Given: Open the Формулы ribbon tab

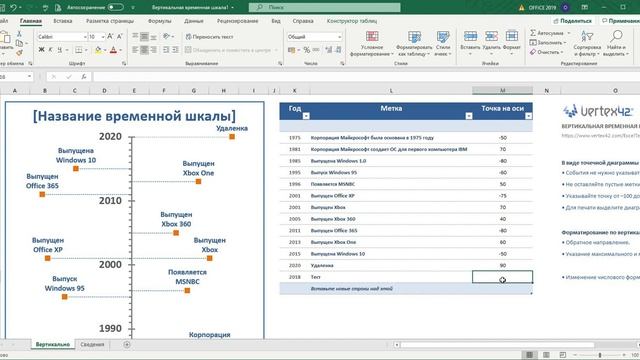Looking at the screenshot, I should click(x=159, y=21).
